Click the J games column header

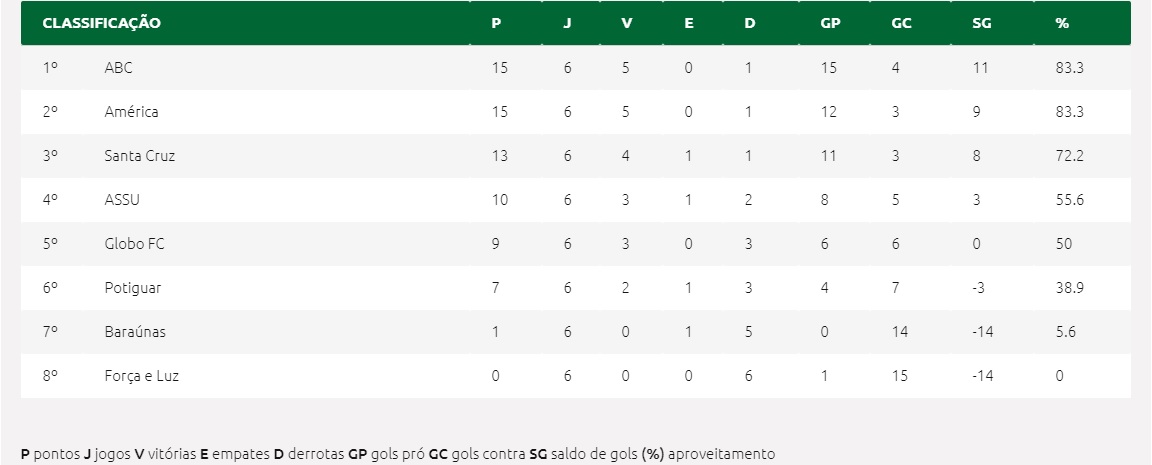click(x=567, y=23)
